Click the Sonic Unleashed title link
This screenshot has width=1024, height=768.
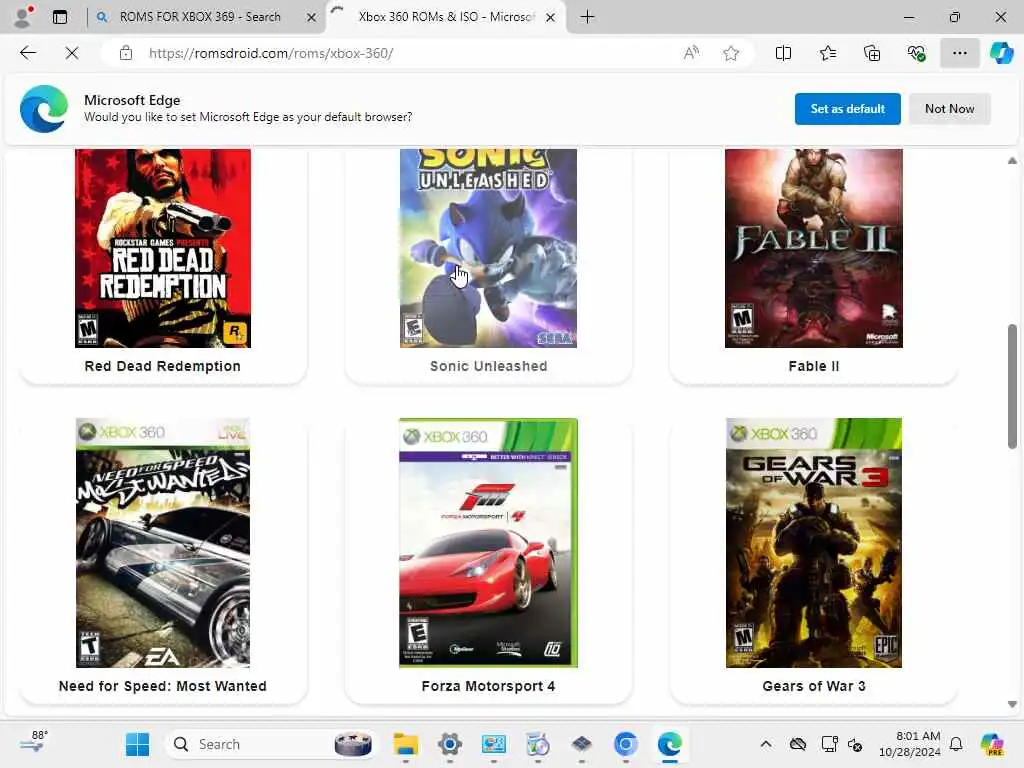pos(488,366)
